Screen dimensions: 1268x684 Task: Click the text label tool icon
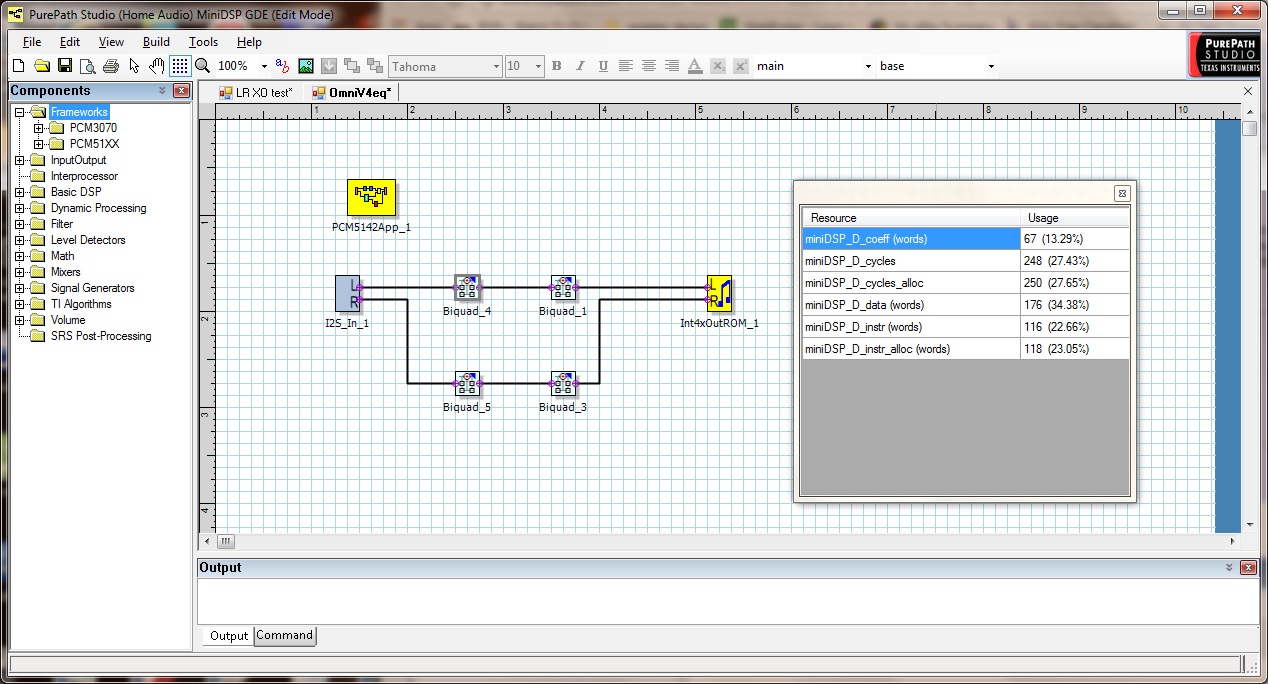pyautogui.click(x=282, y=66)
